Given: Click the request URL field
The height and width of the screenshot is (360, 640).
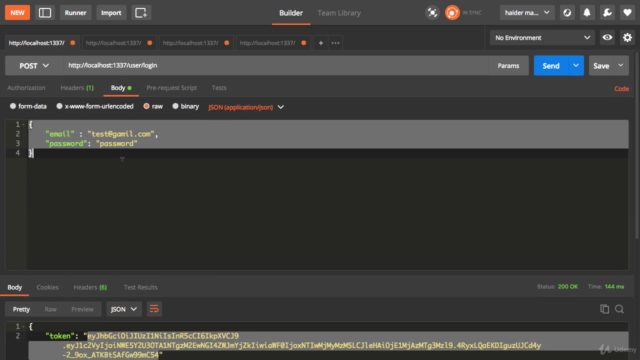Looking at the screenshot, I should 276,66.
